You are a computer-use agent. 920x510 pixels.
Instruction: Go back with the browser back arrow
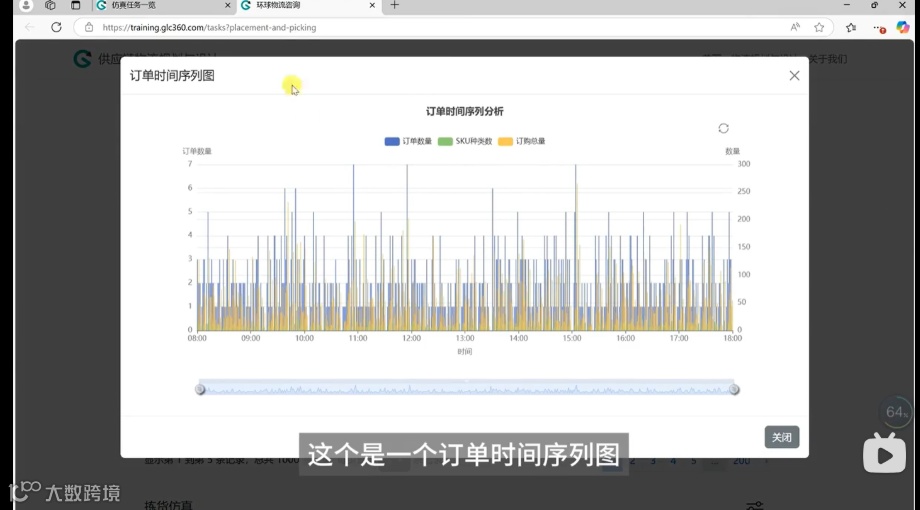(30, 27)
